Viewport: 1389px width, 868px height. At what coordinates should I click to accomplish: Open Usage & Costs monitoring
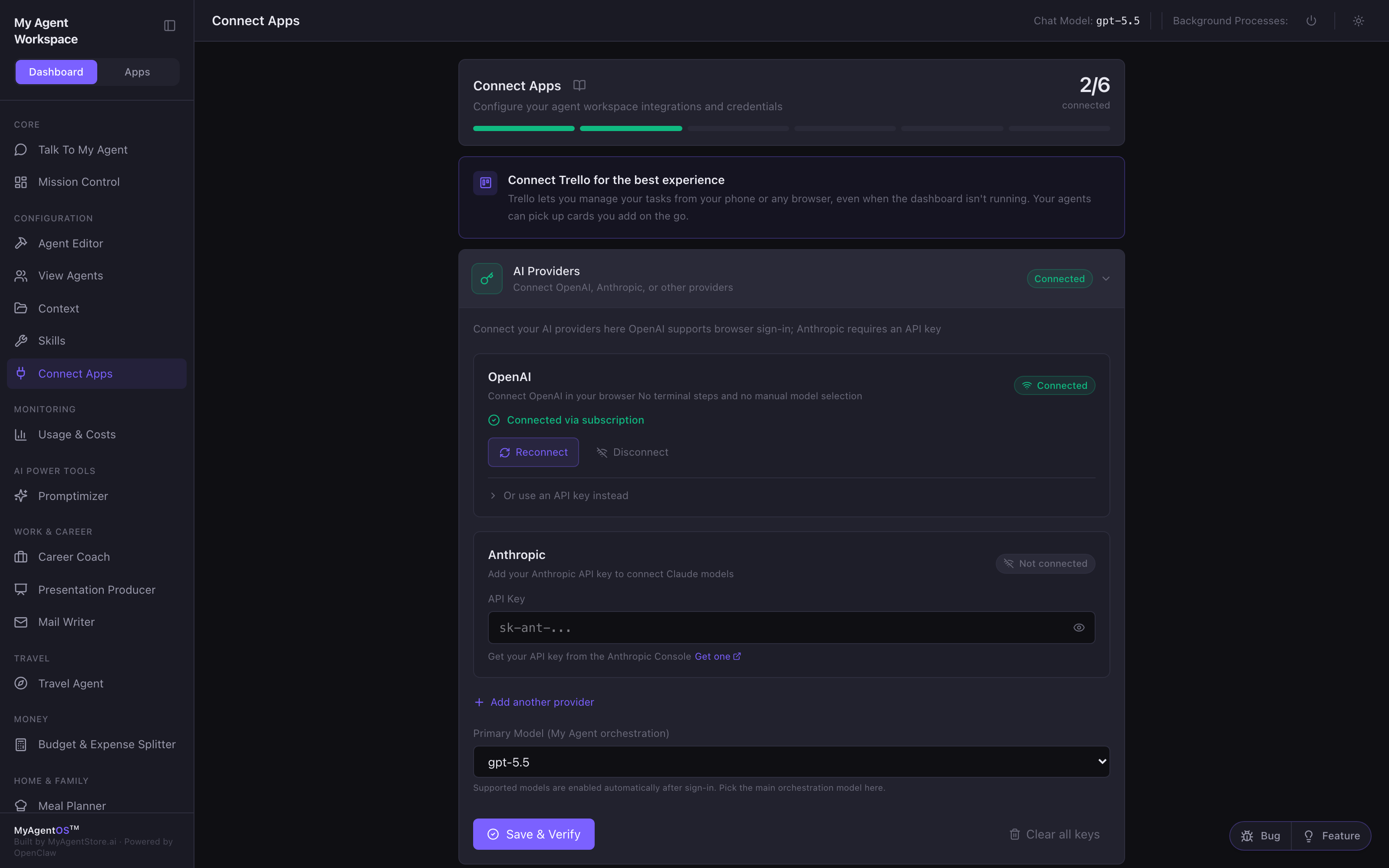(x=96, y=434)
